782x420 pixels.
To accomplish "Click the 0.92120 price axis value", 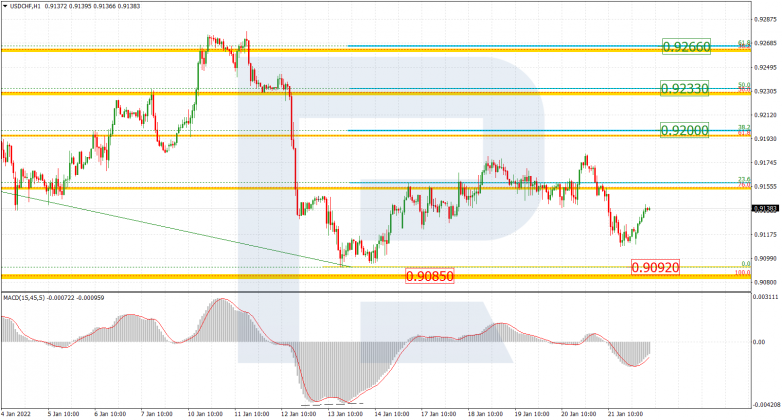I will pyautogui.click(x=765, y=115).
